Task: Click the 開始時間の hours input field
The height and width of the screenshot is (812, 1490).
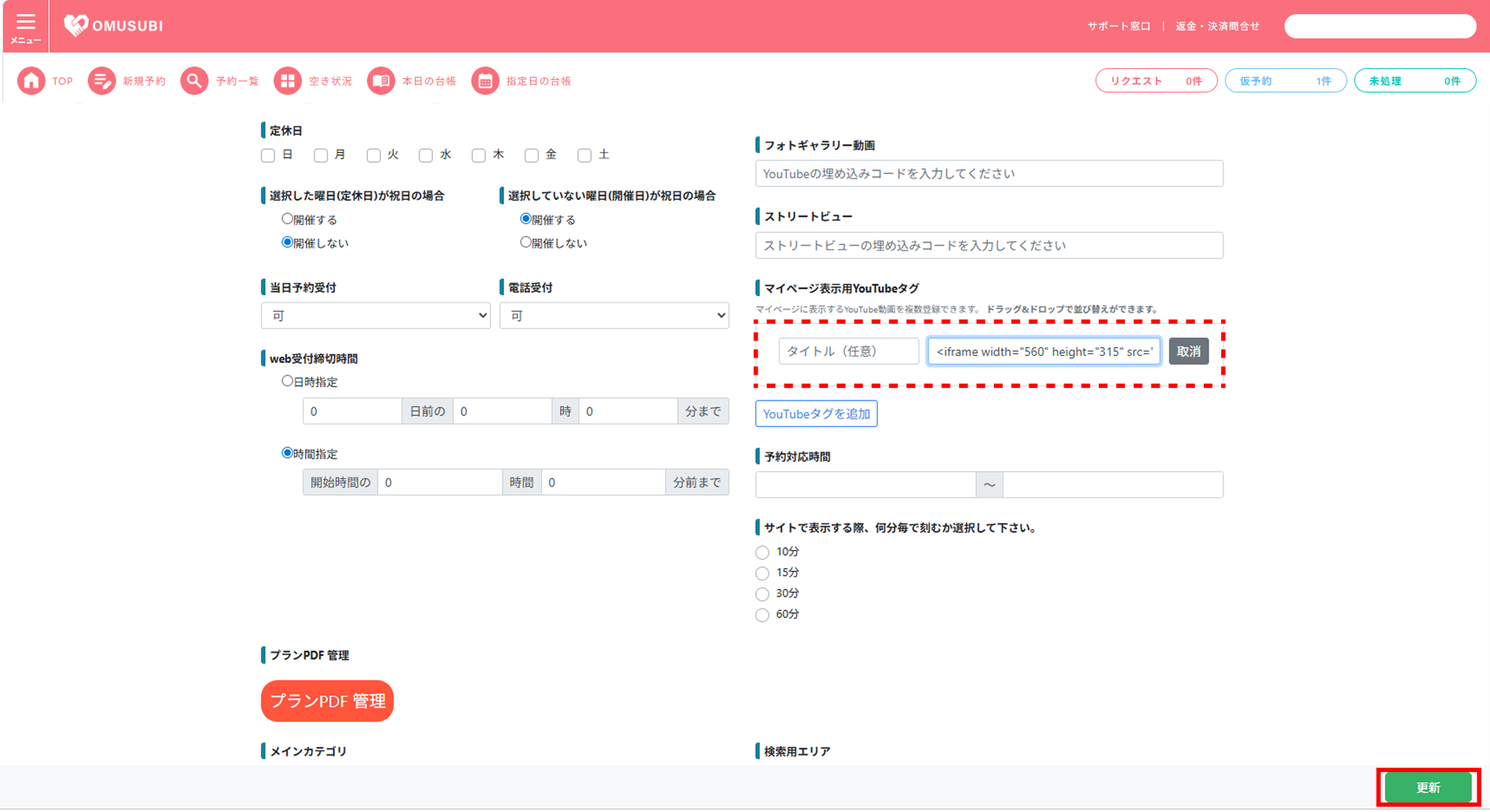Action: pyautogui.click(x=440, y=482)
